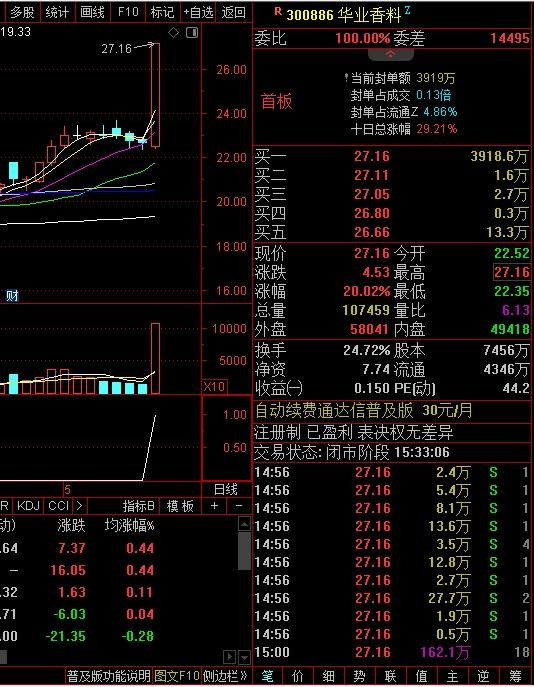
Task: Switch to the 价 price tab
Action: tap(298, 676)
